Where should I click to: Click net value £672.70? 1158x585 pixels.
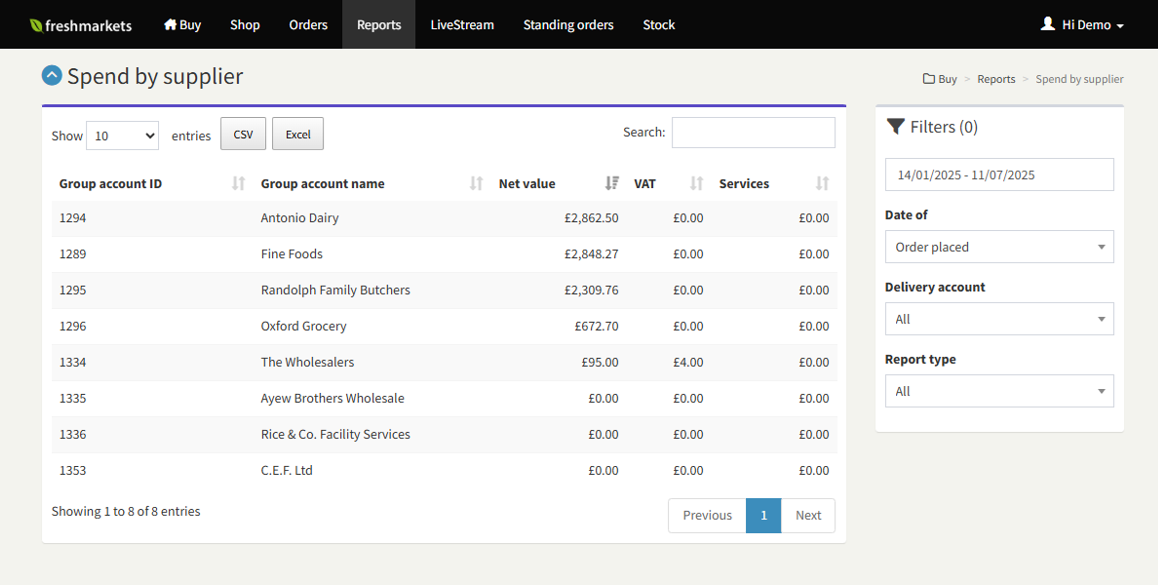tap(597, 326)
